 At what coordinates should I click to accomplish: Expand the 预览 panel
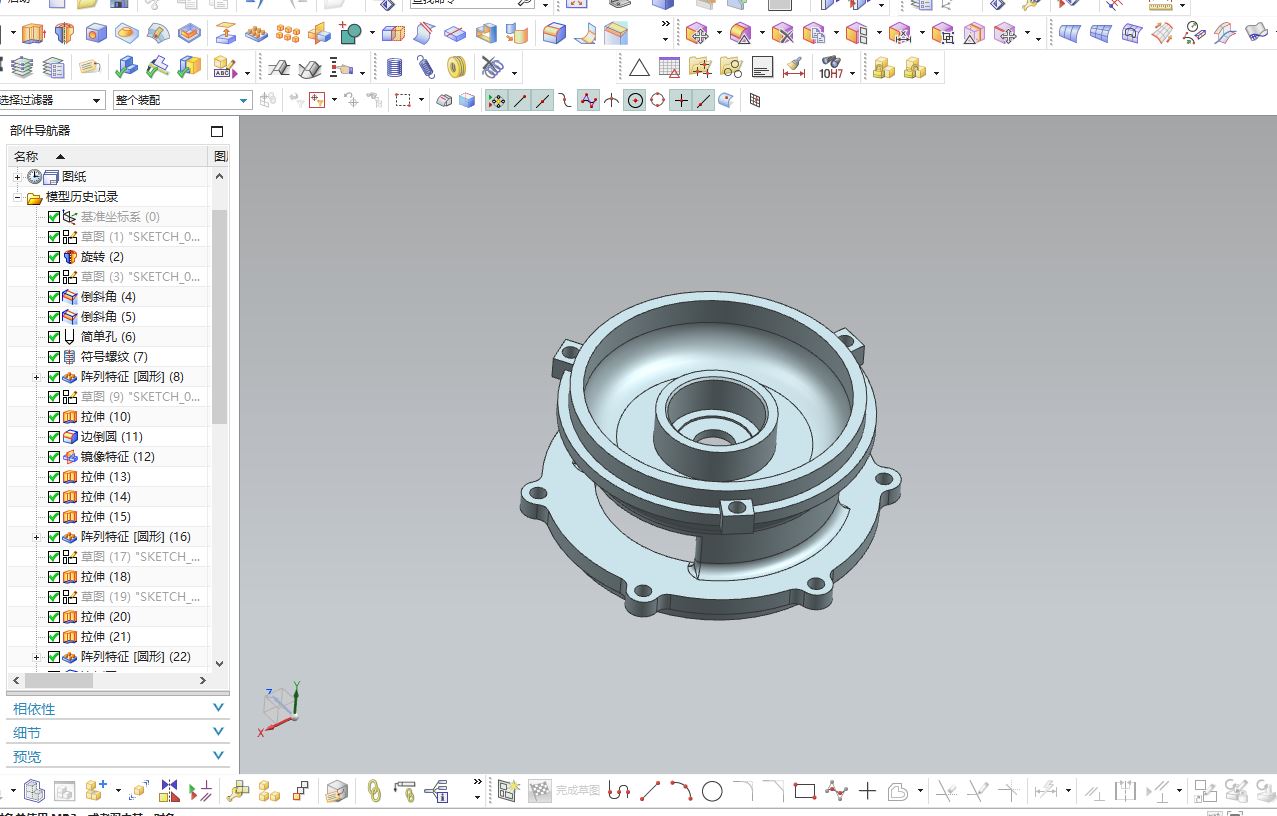pyautogui.click(x=118, y=756)
